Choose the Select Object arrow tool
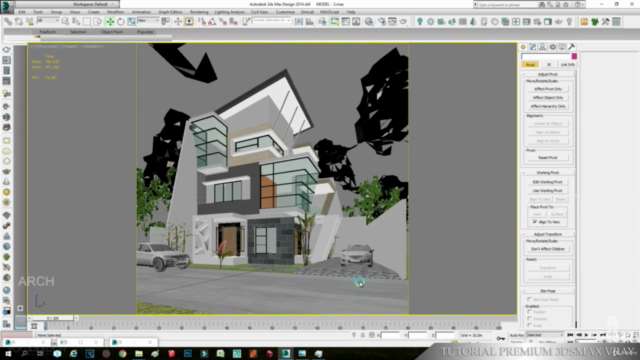Viewport: 640px width, 360px height. pos(65,22)
